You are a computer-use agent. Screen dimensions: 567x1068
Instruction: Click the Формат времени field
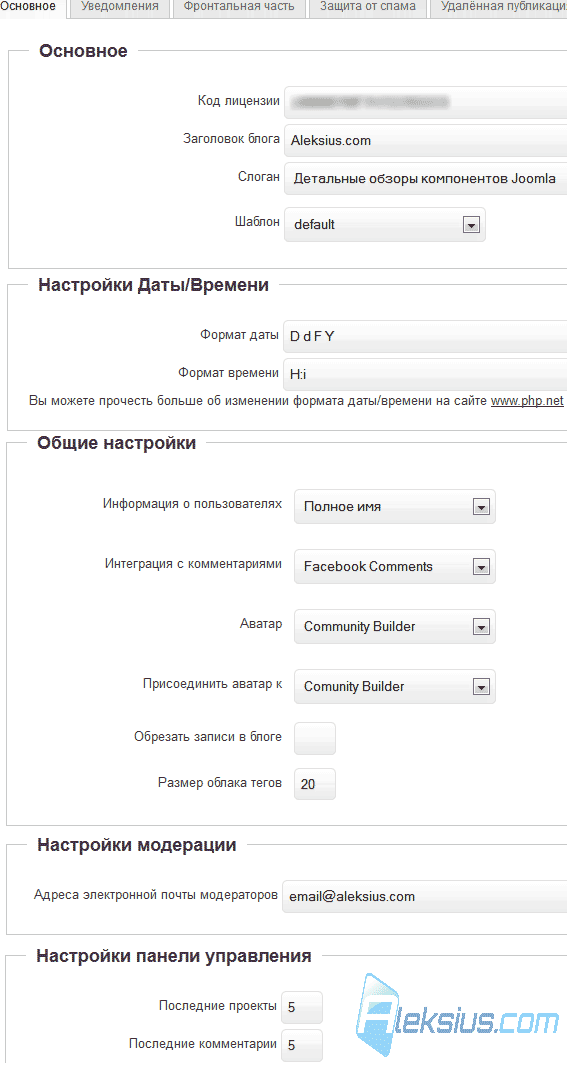[x=425, y=373]
